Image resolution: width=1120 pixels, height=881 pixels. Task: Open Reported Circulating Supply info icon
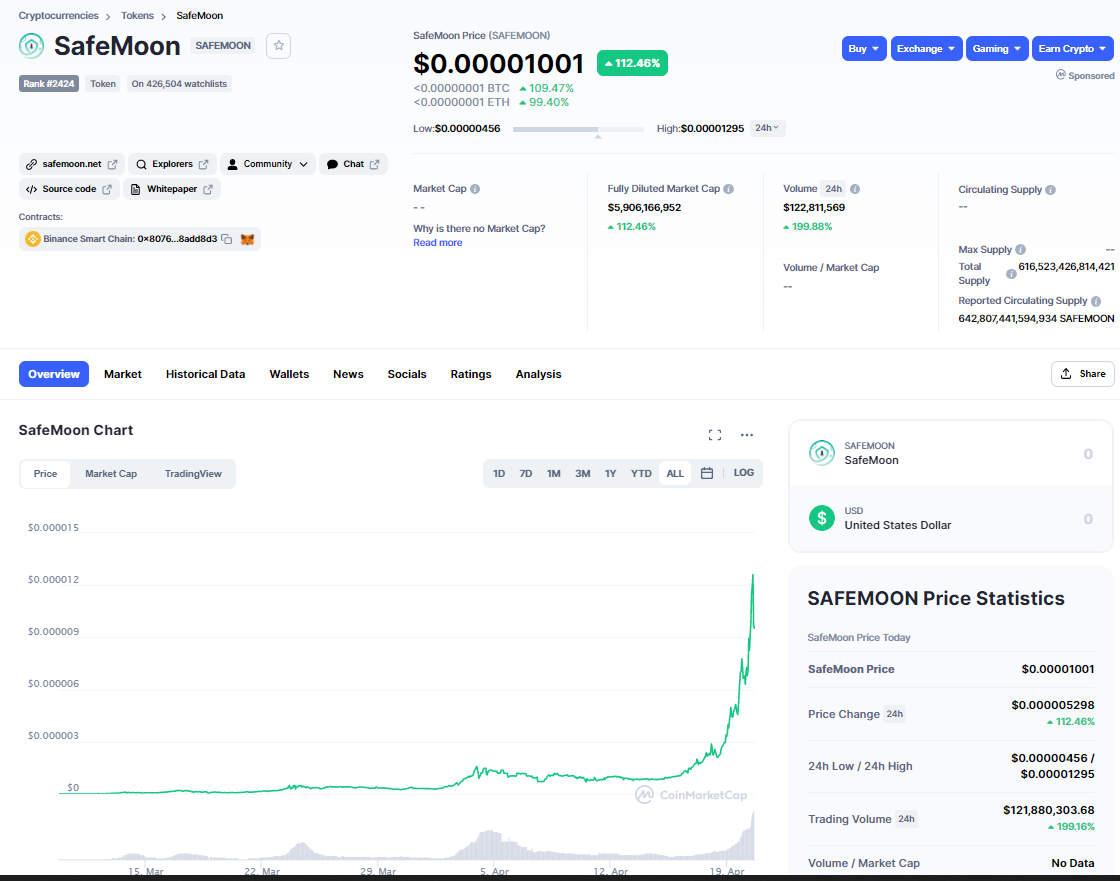click(1096, 301)
